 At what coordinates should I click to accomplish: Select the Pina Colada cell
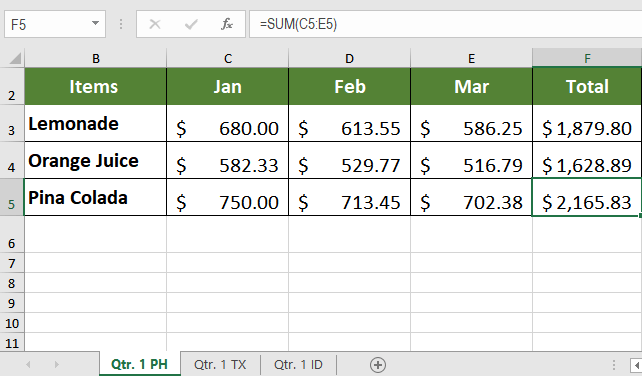[95, 197]
